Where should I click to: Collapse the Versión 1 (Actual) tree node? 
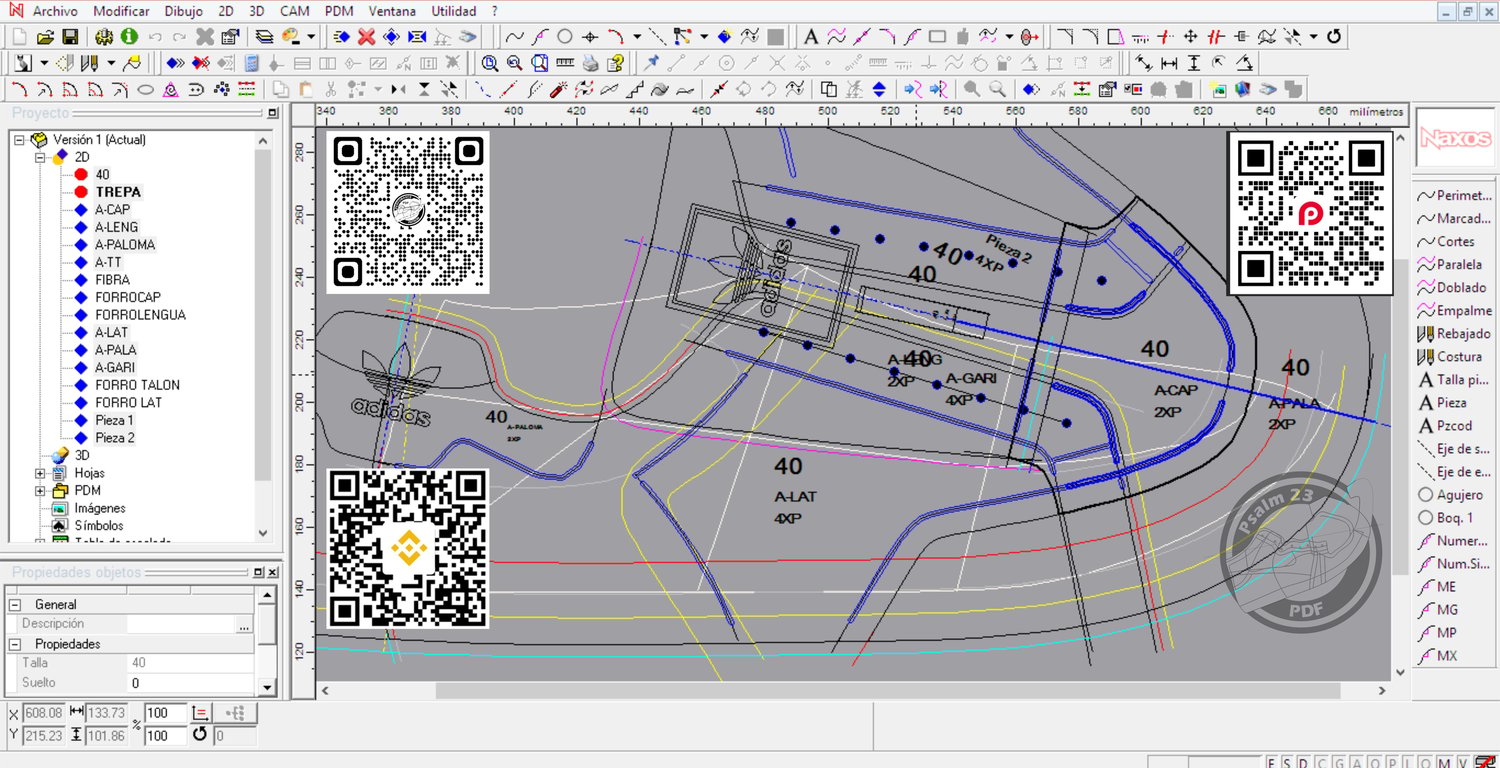(20, 140)
